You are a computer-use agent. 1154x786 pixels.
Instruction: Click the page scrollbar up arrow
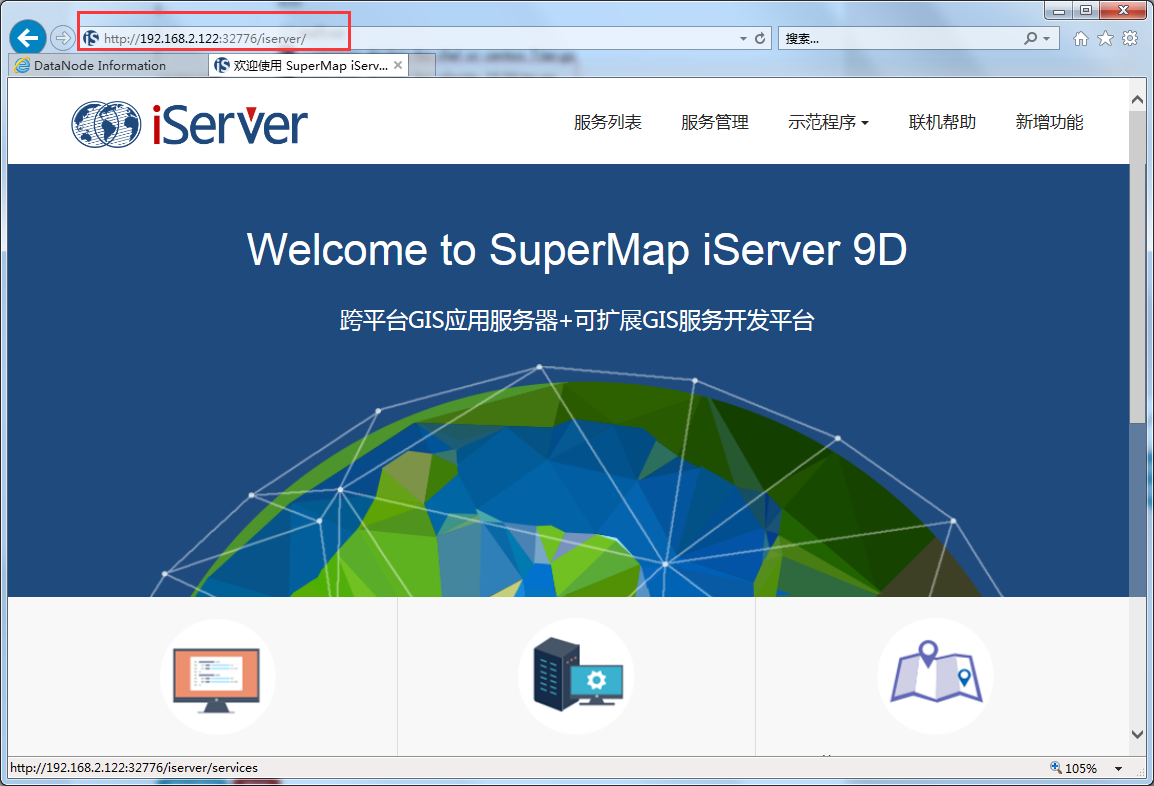pyautogui.click(x=1137, y=99)
